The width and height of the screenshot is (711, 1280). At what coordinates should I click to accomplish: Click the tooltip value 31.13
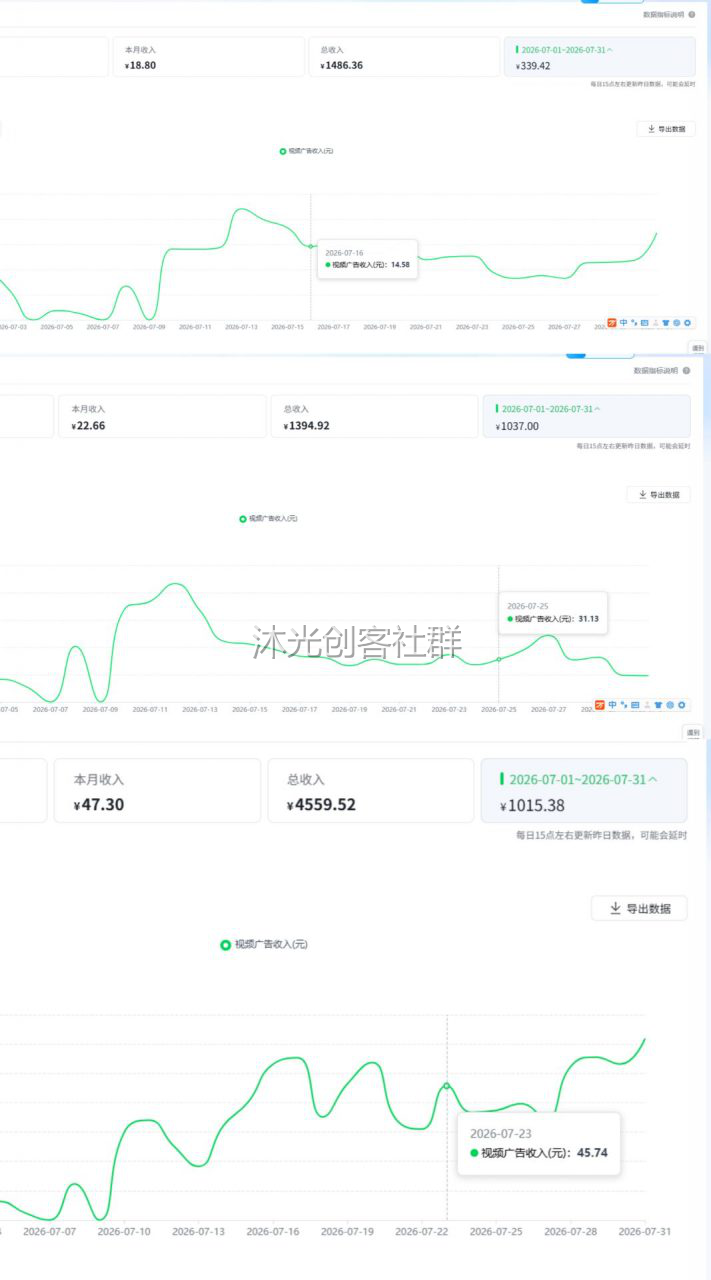588,619
